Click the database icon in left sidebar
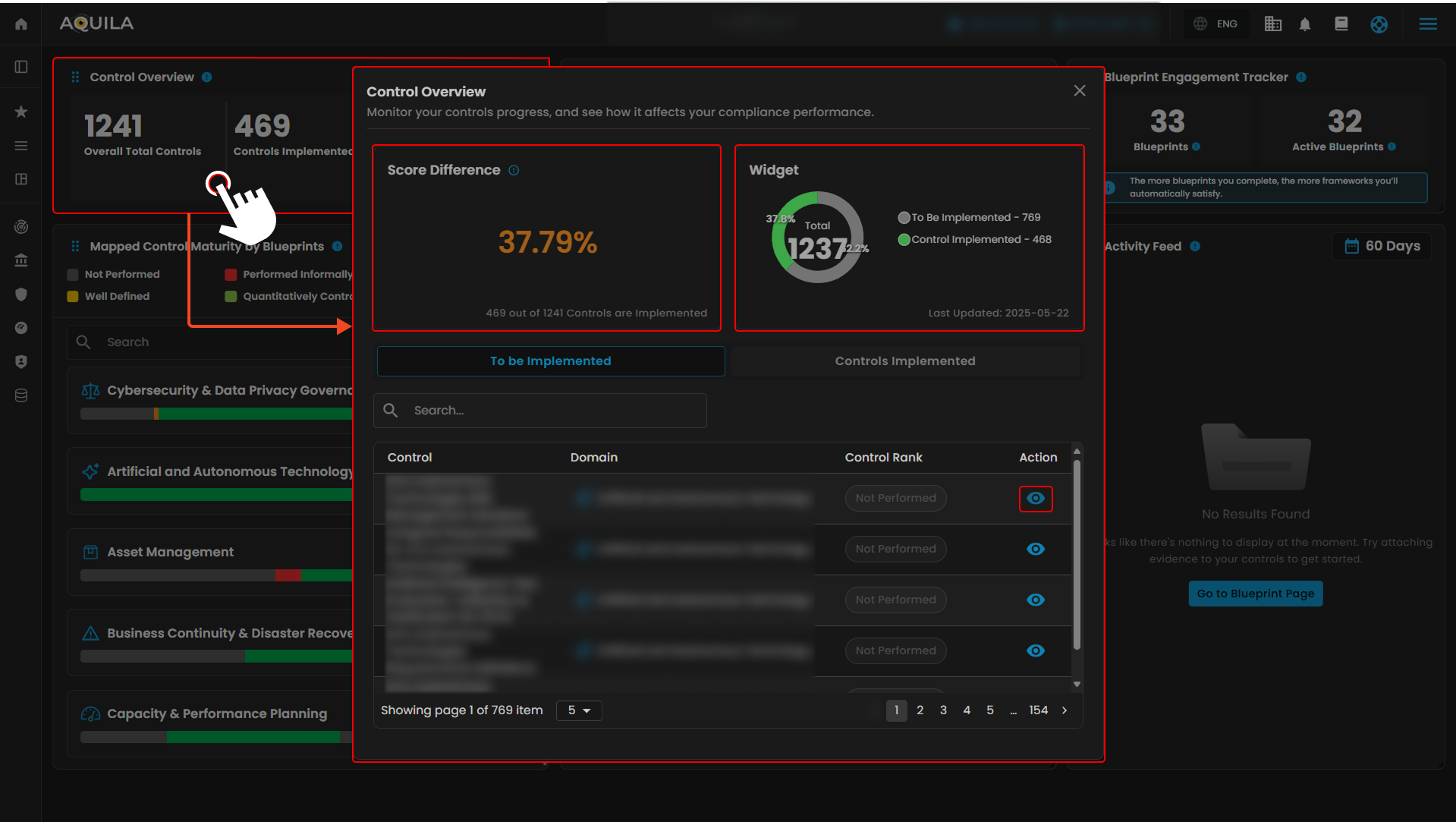This screenshot has height=822, width=1456. (21, 395)
